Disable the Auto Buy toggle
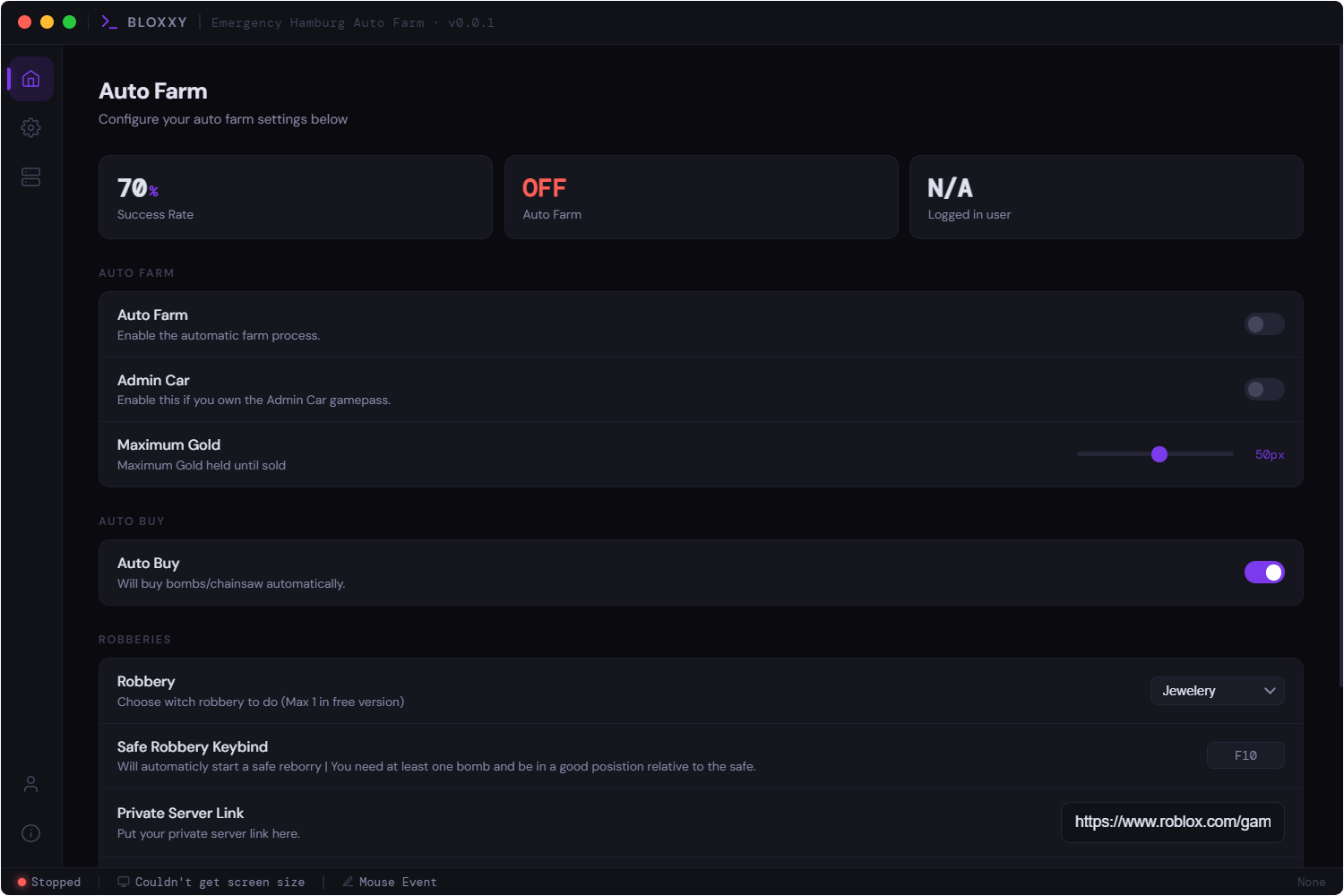Viewport: 1344px width, 896px height. coord(1263,573)
